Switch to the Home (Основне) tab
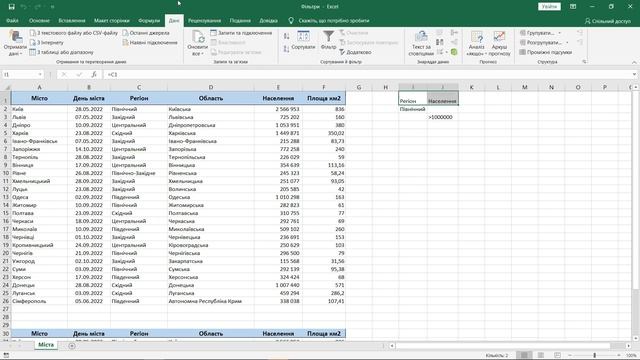The height and width of the screenshot is (360, 640). pos(39,20)
